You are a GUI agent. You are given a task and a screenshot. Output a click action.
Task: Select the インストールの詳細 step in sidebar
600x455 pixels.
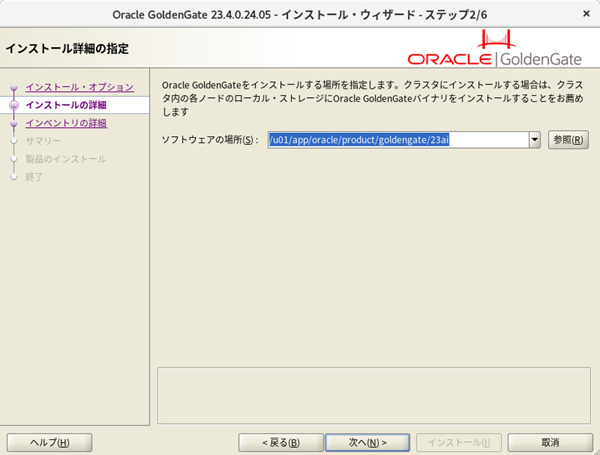(x=66, y=105)
